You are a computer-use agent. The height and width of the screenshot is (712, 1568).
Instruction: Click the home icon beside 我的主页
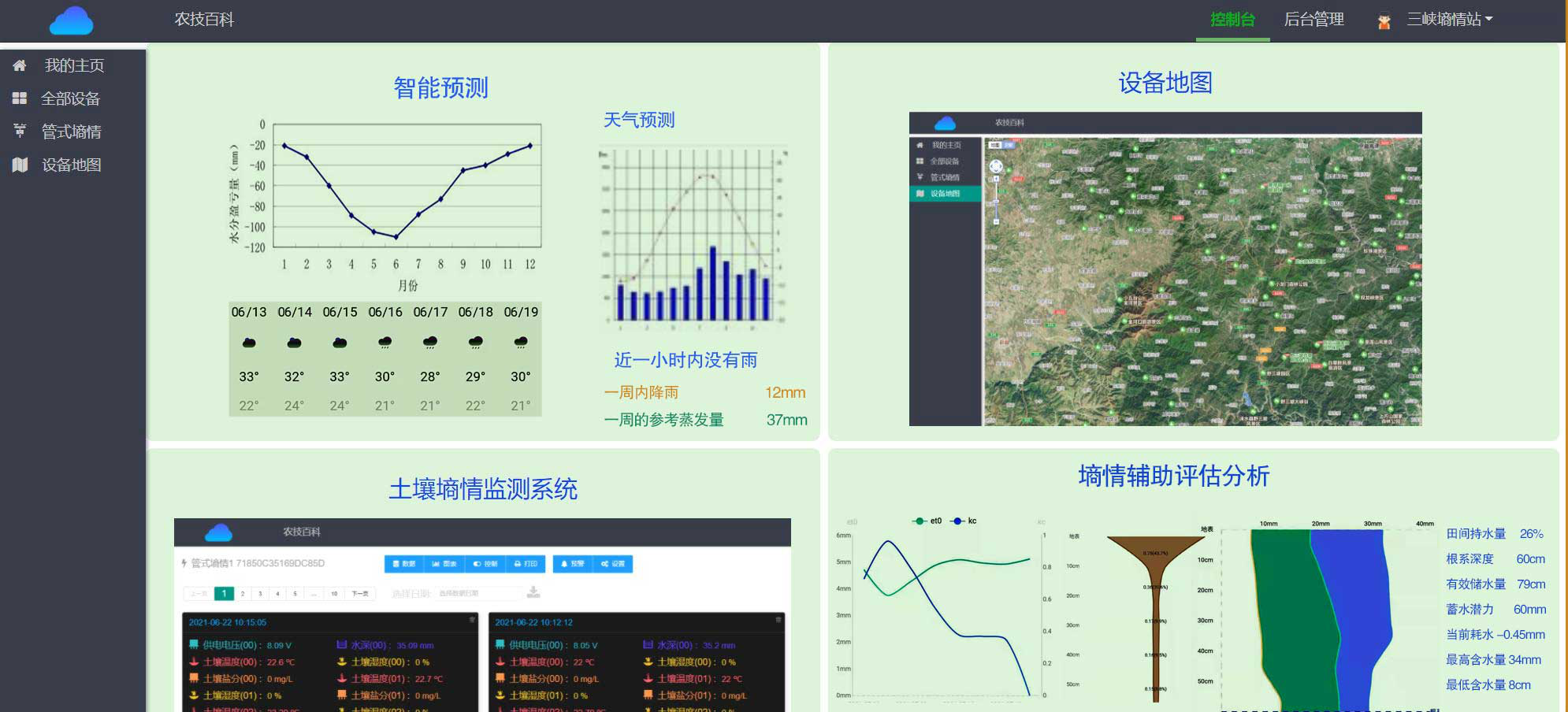click(x=20, y=65)
